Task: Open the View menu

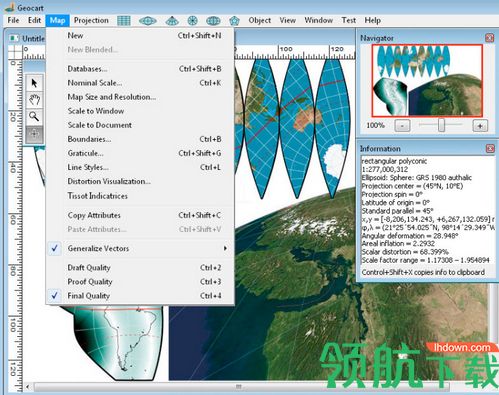Action: tap(287, 20)
